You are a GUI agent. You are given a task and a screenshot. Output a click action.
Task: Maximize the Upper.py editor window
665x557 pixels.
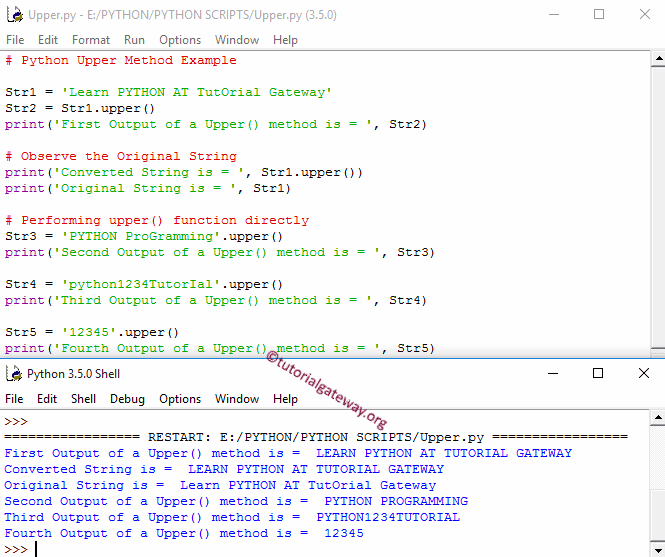[x=599, y=14]
